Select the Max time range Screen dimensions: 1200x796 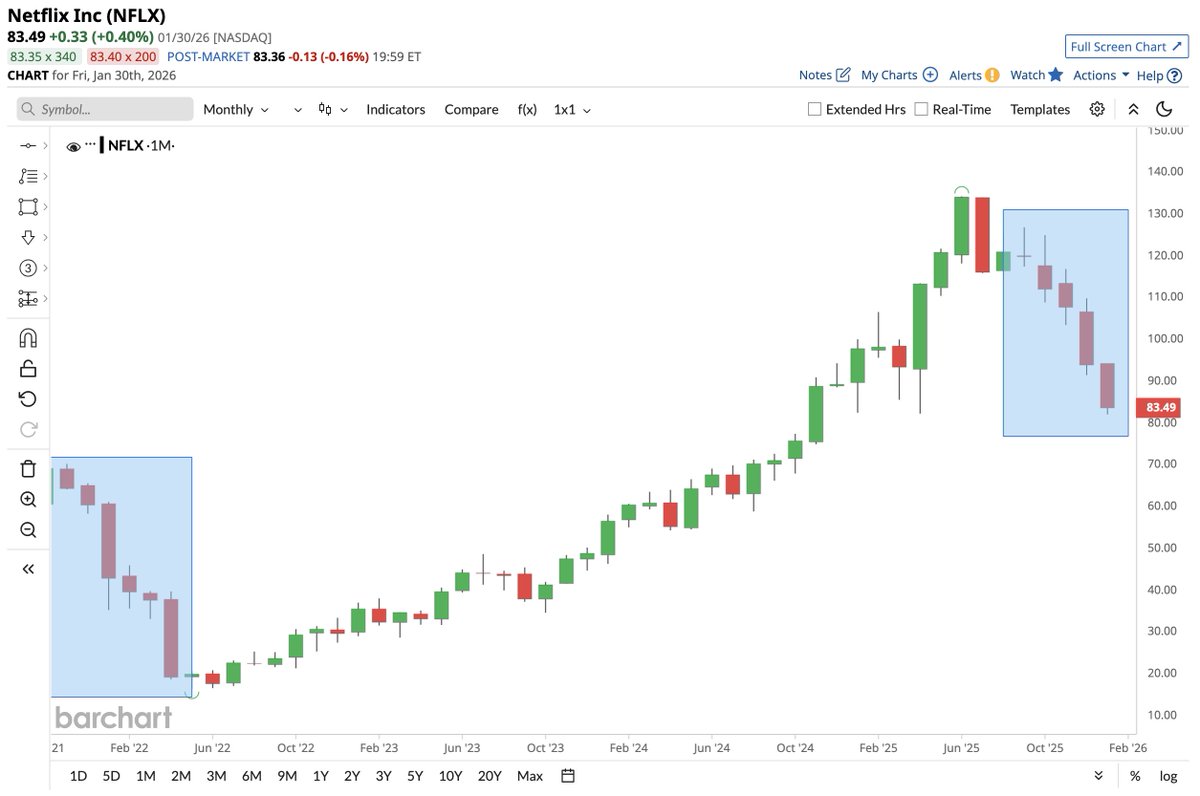pos(530,775)
